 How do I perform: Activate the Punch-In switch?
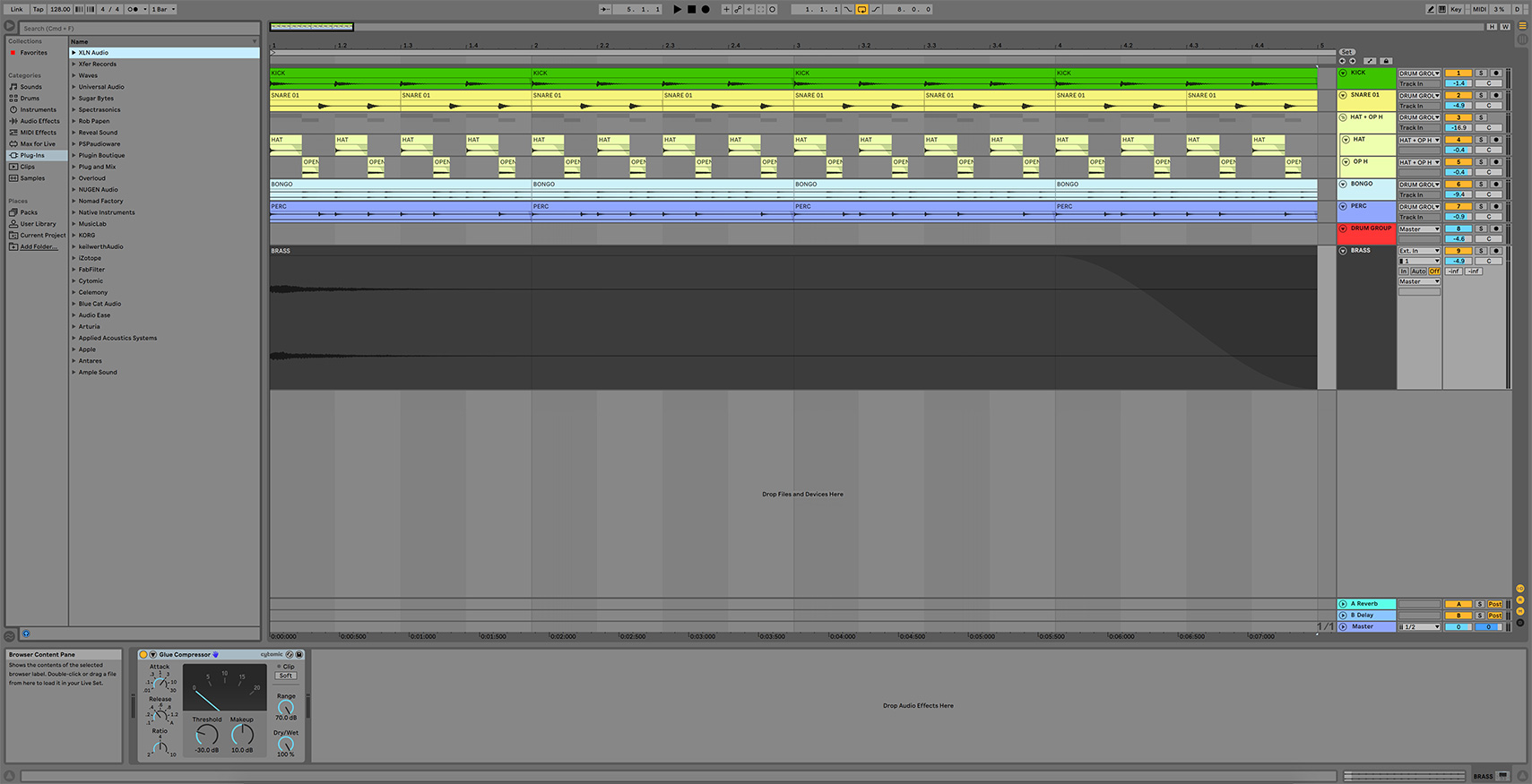click(x=848, y=9)
